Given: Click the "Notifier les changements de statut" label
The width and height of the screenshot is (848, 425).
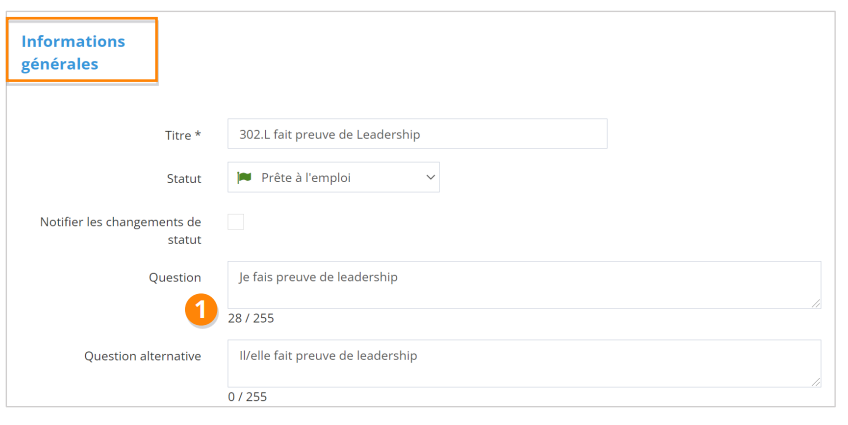Looking at the screenshot, I should click(x=120, y=230).
